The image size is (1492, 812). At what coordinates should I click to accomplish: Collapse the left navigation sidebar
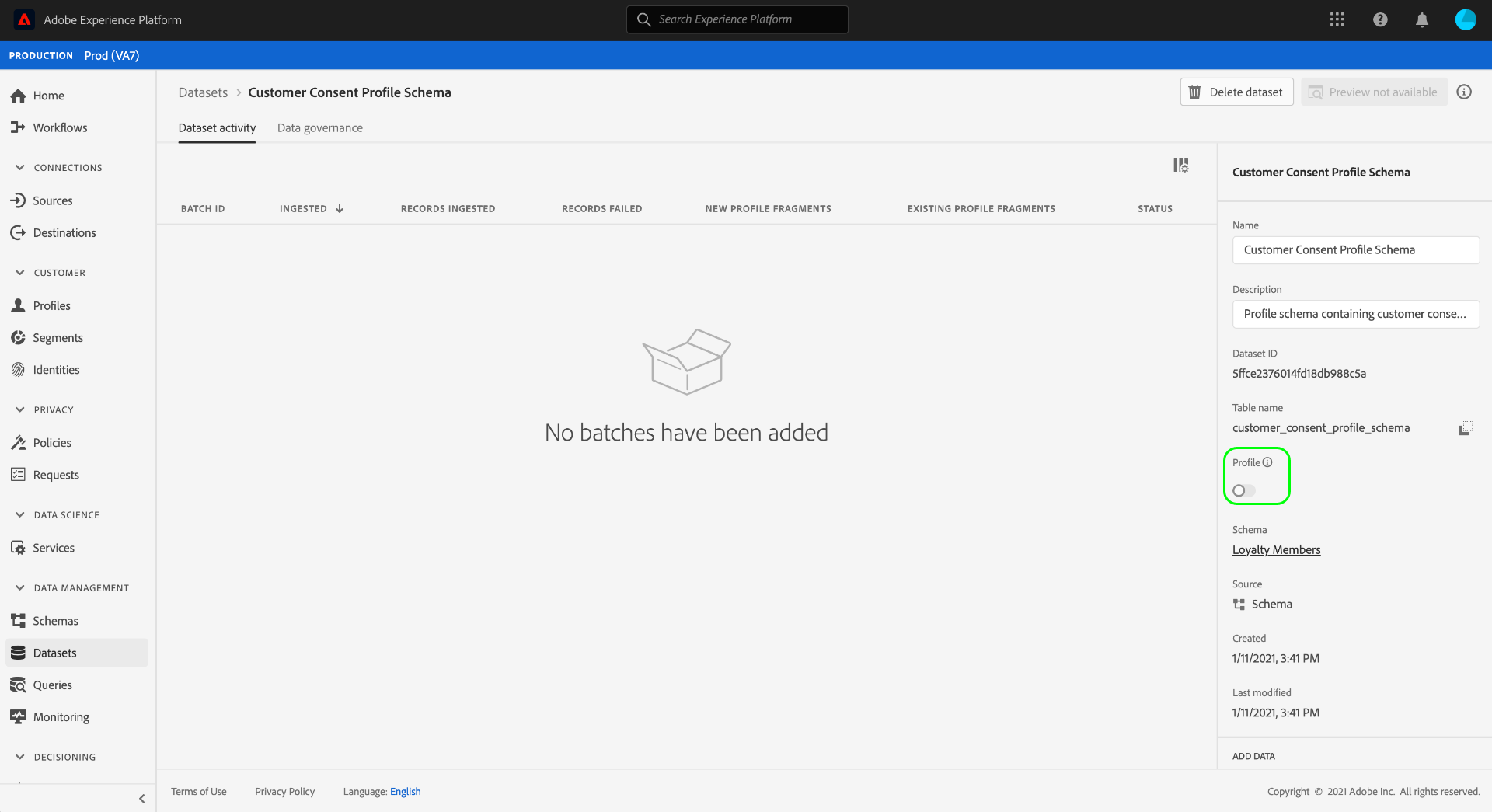141,799
